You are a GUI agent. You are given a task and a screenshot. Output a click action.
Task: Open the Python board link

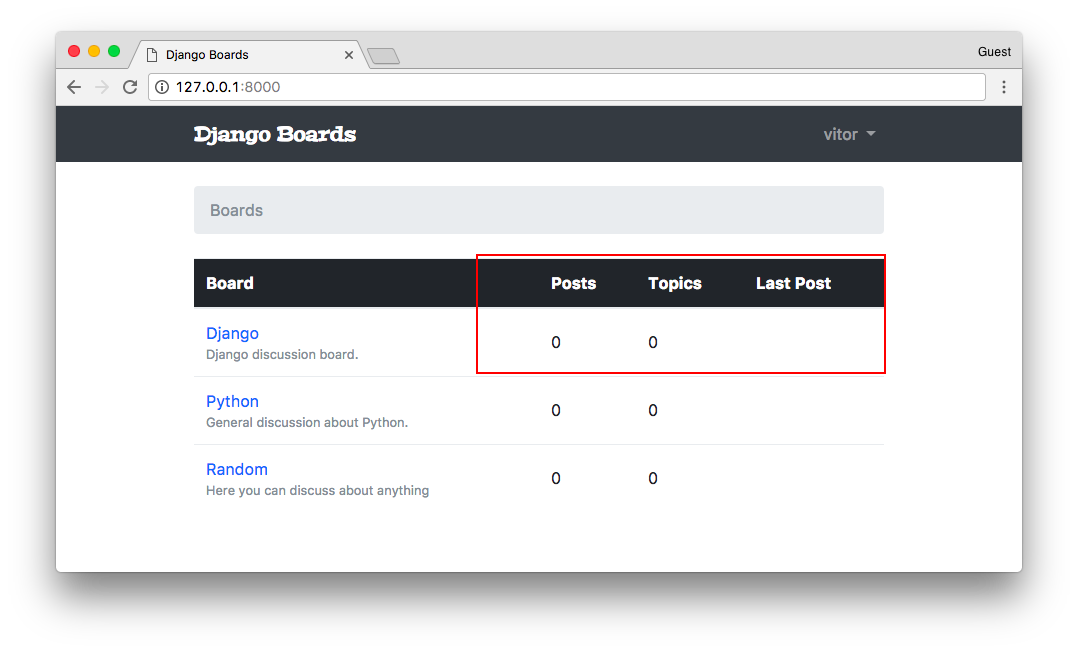[x=232, y=401]
